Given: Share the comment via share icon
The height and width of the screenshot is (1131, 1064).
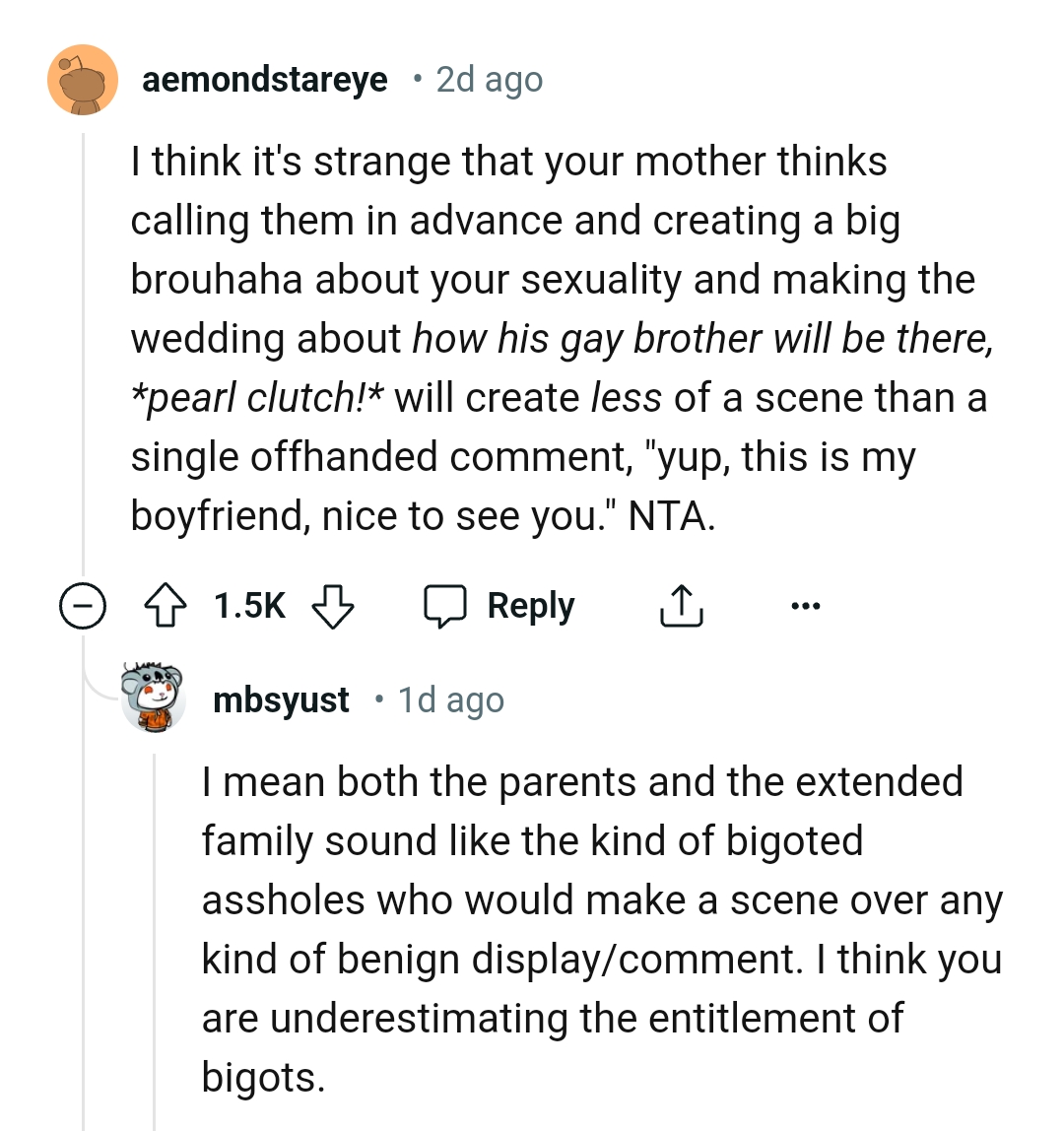Looking at the screenshot, I should click(x=680, y=607).
